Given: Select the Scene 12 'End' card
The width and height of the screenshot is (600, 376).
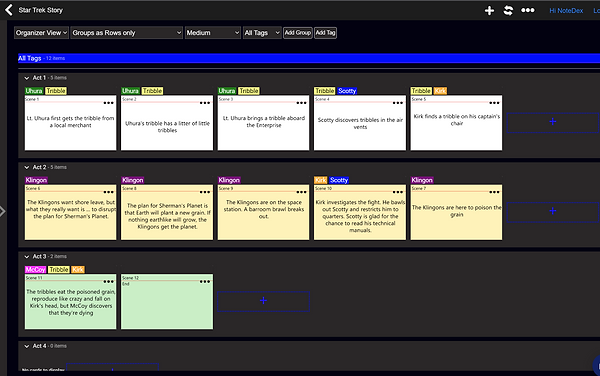Looking at the screenshot, I should click(167, 301).
